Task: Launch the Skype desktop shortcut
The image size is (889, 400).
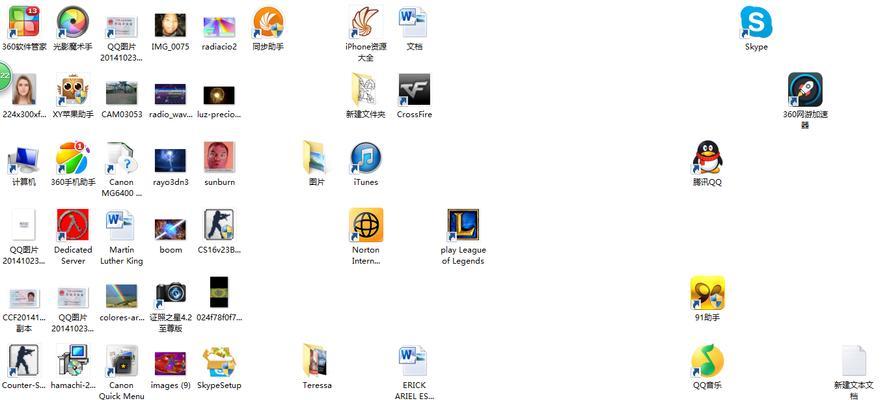Action: click(756, 22)
